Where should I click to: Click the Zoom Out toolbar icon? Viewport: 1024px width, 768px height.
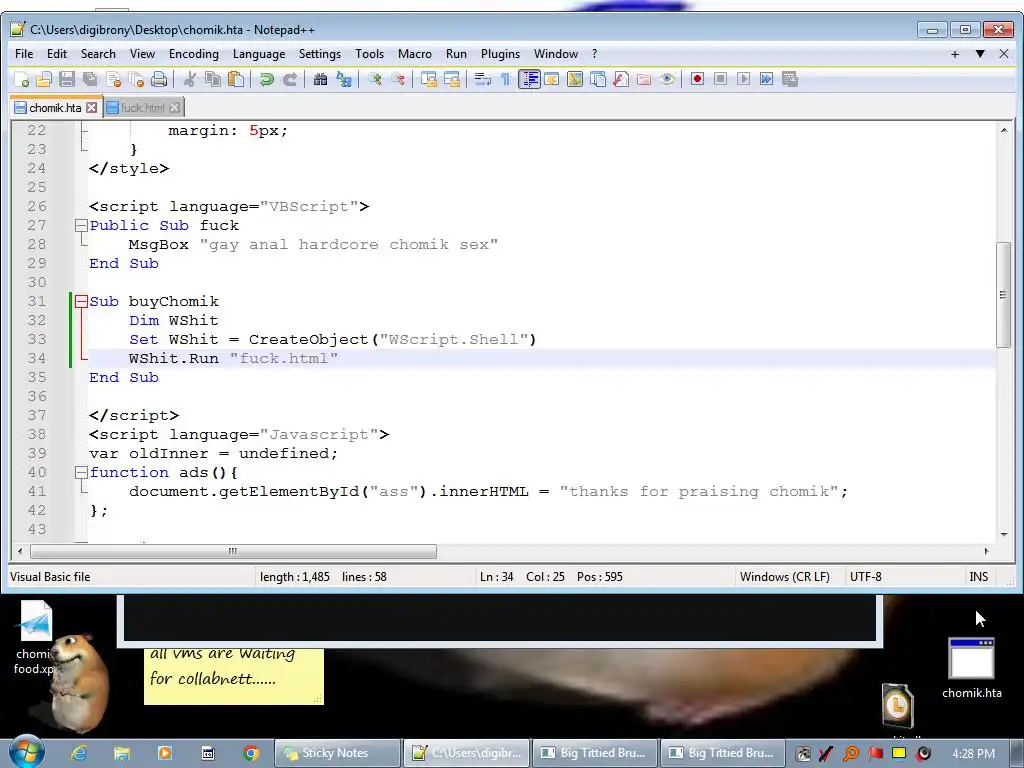point(397,80)
